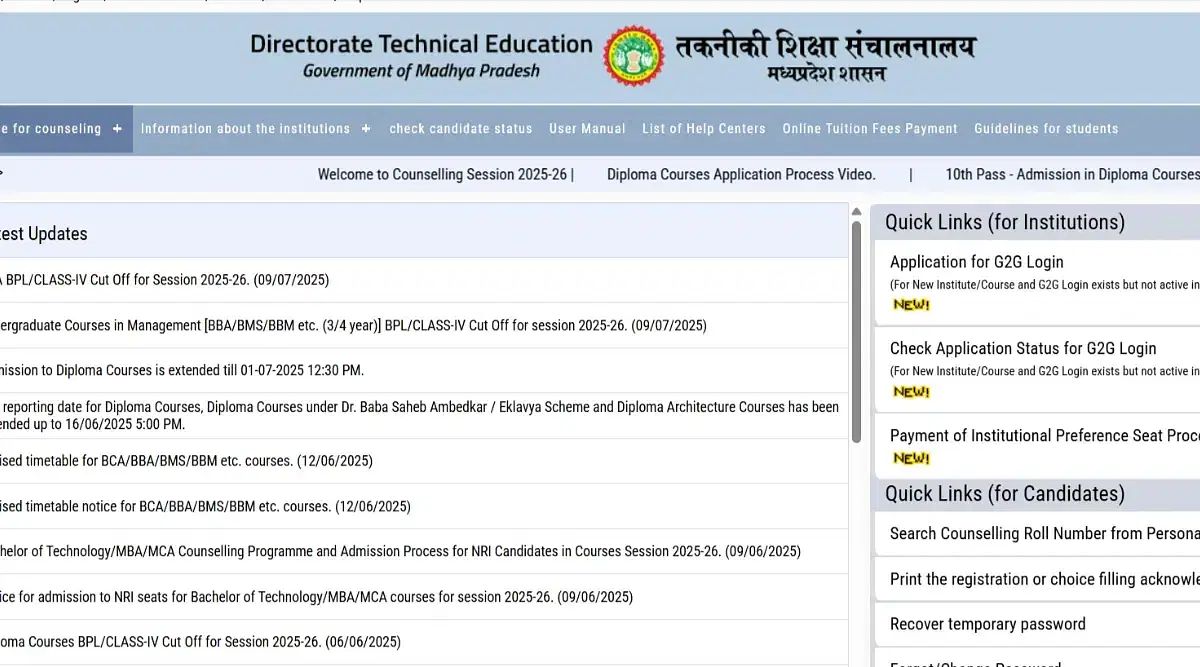Image resolution: width=1200 pixels, height=667 pixels.
Task: Open reporting date Dr. Baba Saheb Ambedkar scheme notice
Action: (x=419, y=415)
